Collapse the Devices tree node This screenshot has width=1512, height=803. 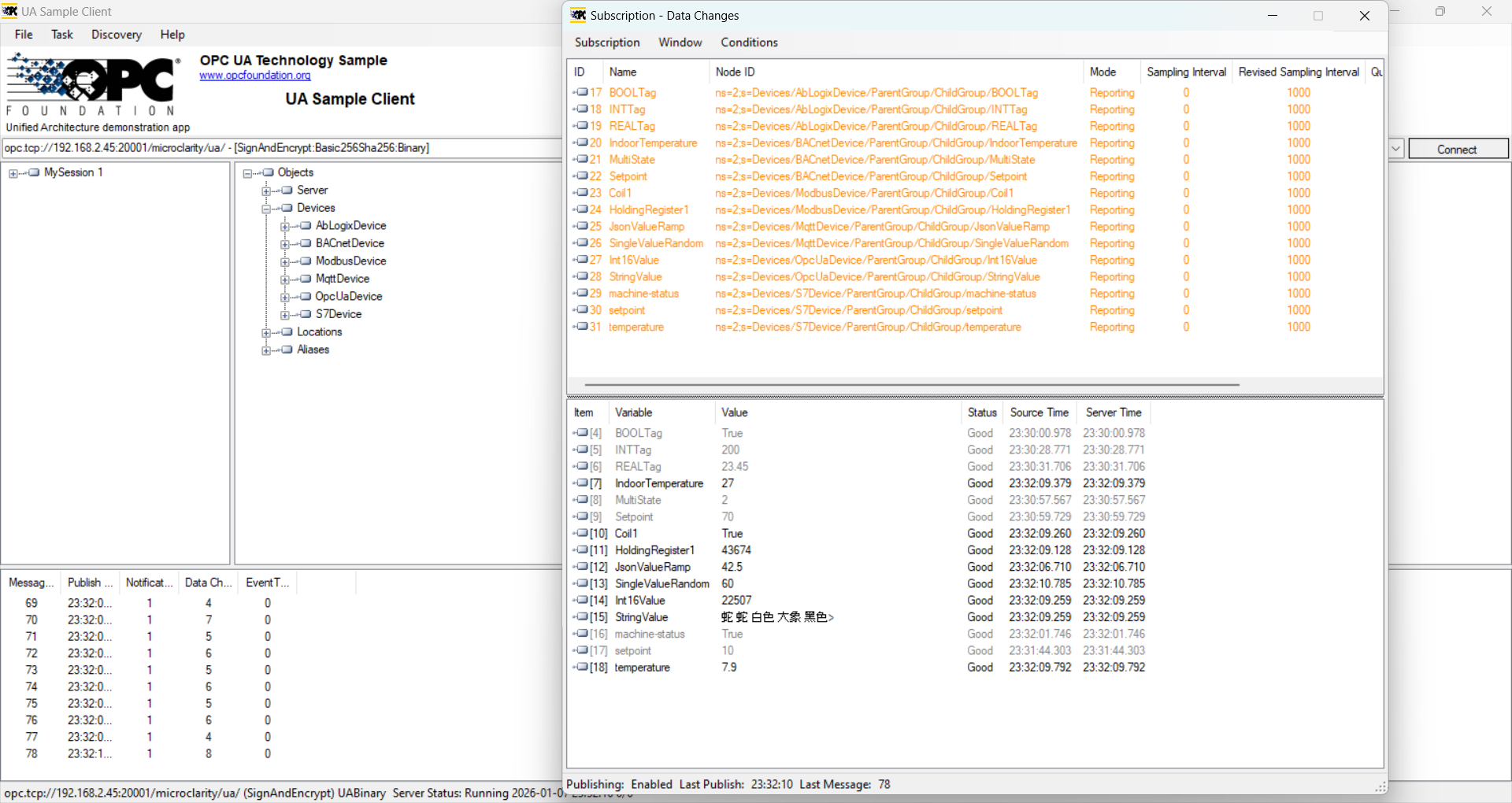pyautogui.click(x=266, y=209)
